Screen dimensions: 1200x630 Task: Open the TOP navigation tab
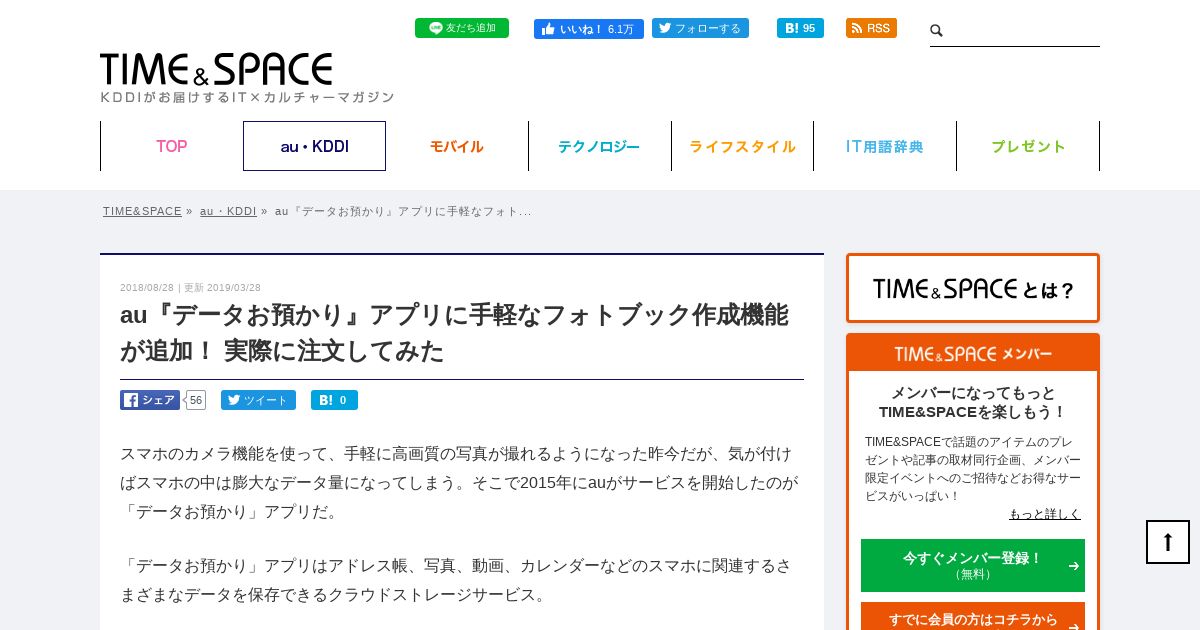(171, 146)
